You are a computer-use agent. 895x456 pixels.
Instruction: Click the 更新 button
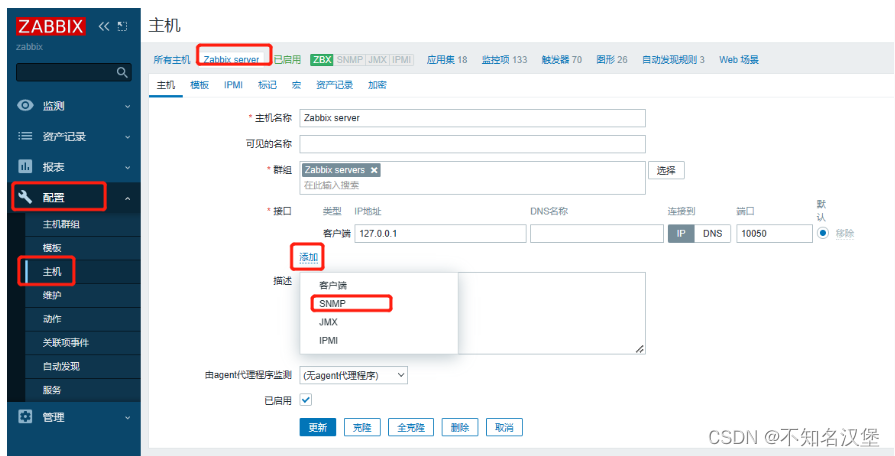tap(318, 427)
